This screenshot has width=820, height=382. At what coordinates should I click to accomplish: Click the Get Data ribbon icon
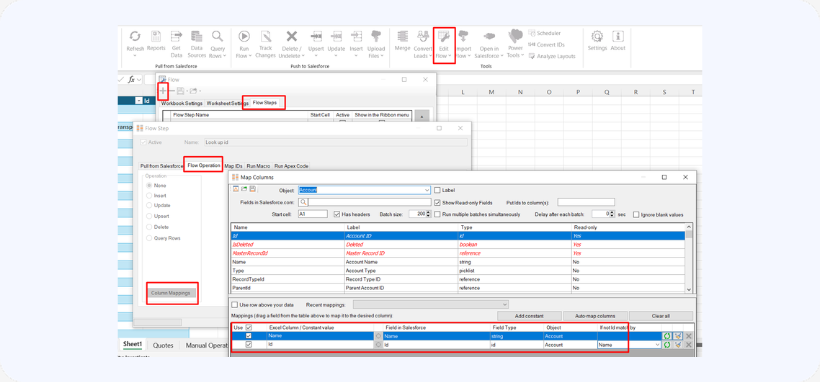[x=177, y=36]
